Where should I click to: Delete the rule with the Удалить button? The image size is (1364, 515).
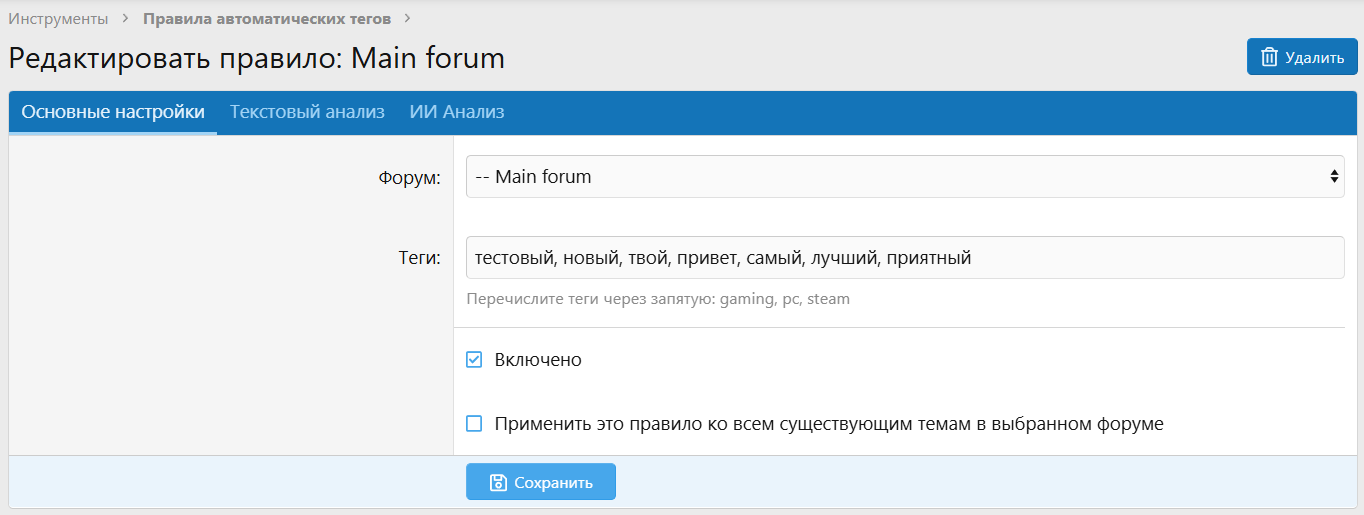point(1301,57)
